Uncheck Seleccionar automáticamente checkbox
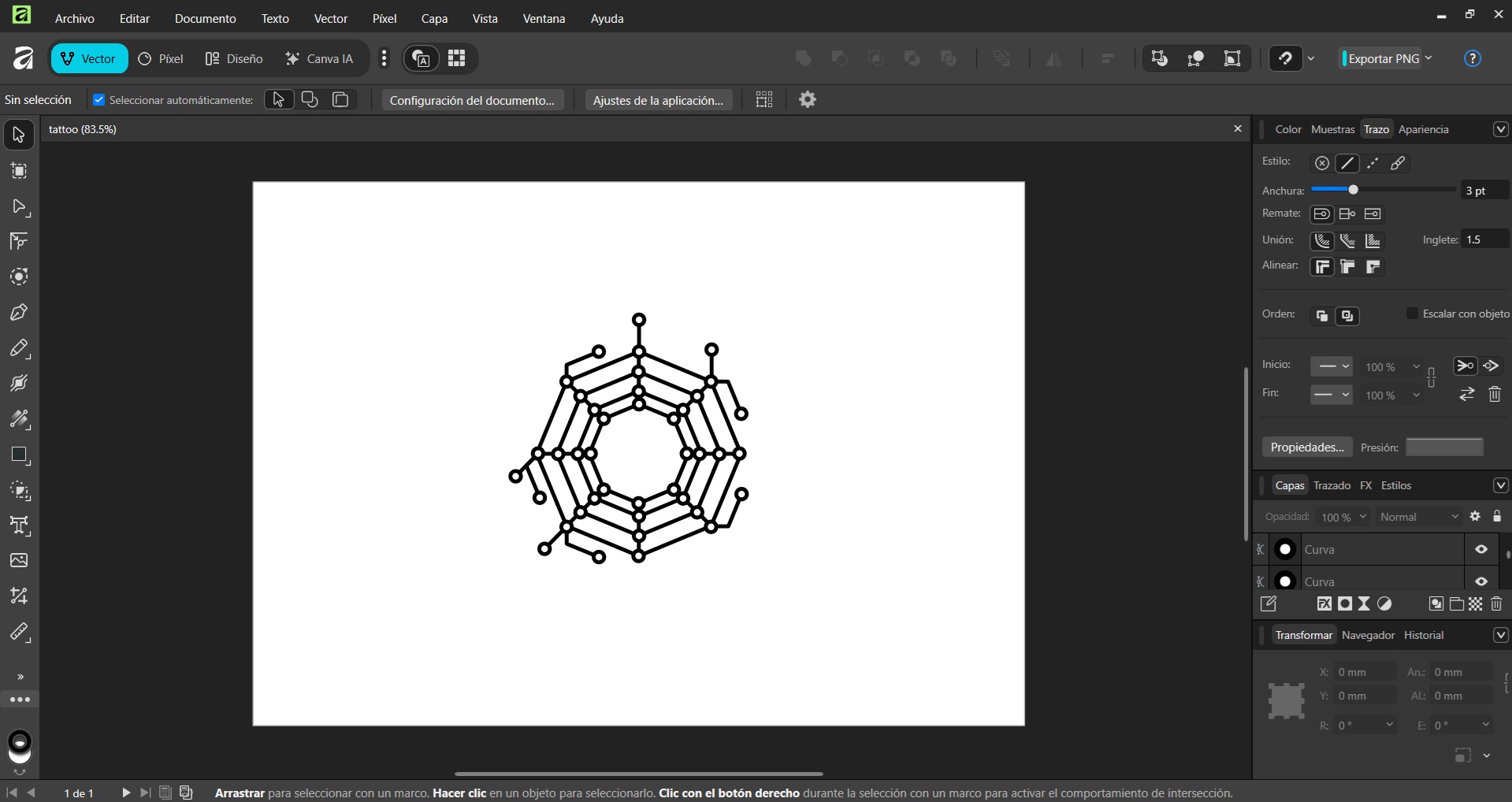1512x802 pixels. point(99,100)
